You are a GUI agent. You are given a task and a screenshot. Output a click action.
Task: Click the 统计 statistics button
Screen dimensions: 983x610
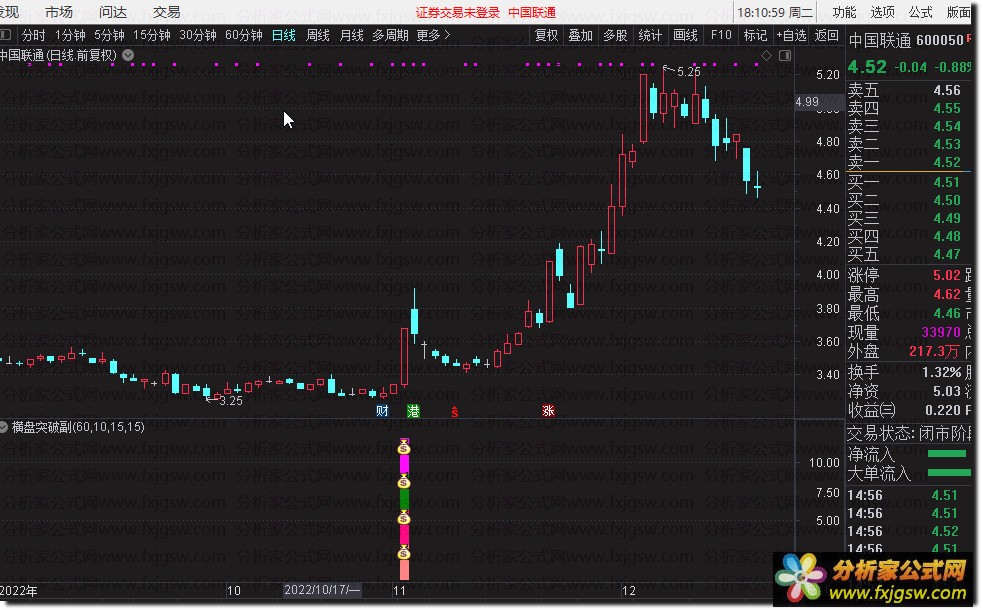pos(650,35)
